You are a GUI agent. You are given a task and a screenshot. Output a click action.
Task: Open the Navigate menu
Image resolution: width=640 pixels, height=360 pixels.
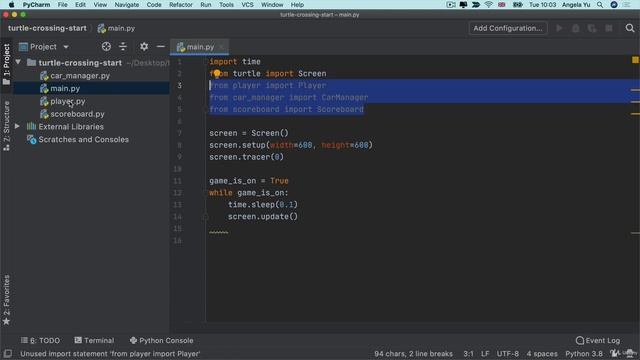click(127, 5)
